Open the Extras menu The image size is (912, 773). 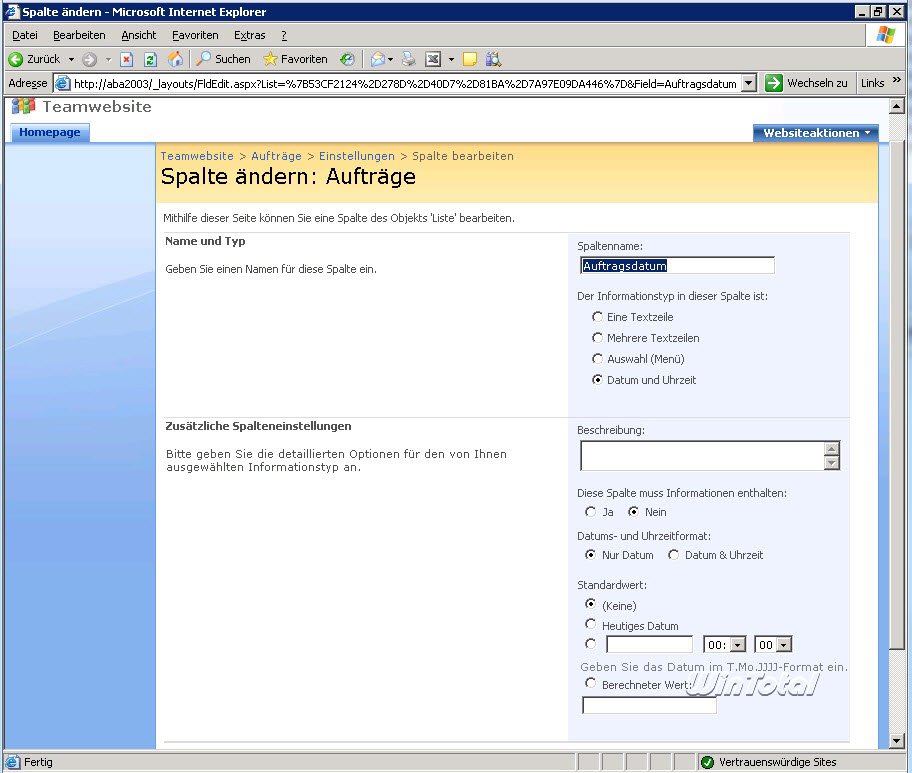click(250, 35)
